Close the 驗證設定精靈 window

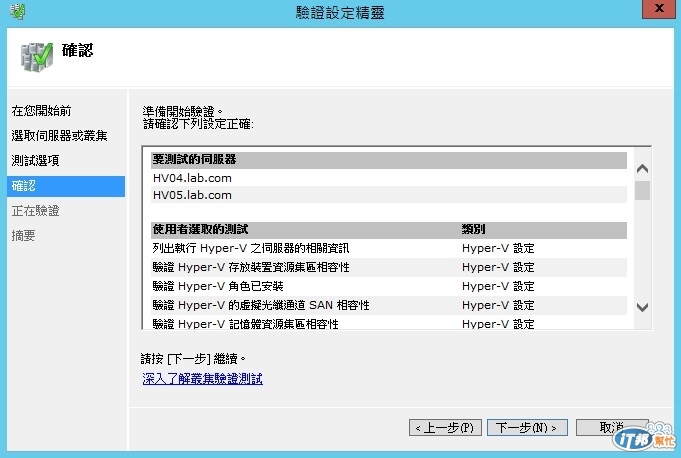pos(658,8)
